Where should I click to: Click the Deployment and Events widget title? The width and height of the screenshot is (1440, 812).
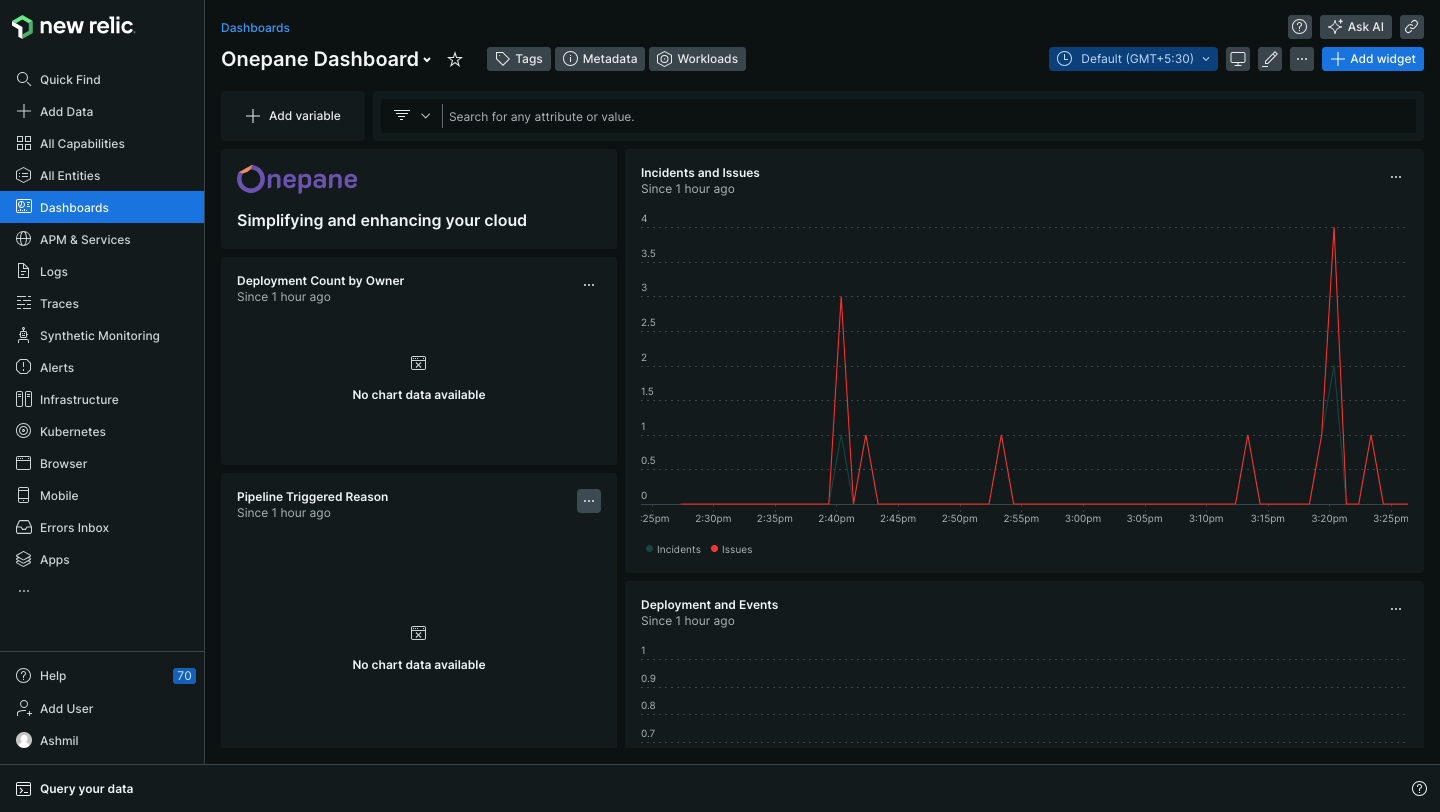pyautogui.click(x=709, y=605)
